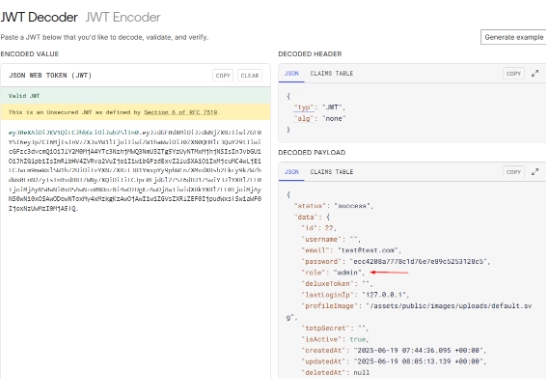Click the password hash value in payload
Image resolution: width=546 pixels, height=380 pixels.
click(x=419, y=261)
